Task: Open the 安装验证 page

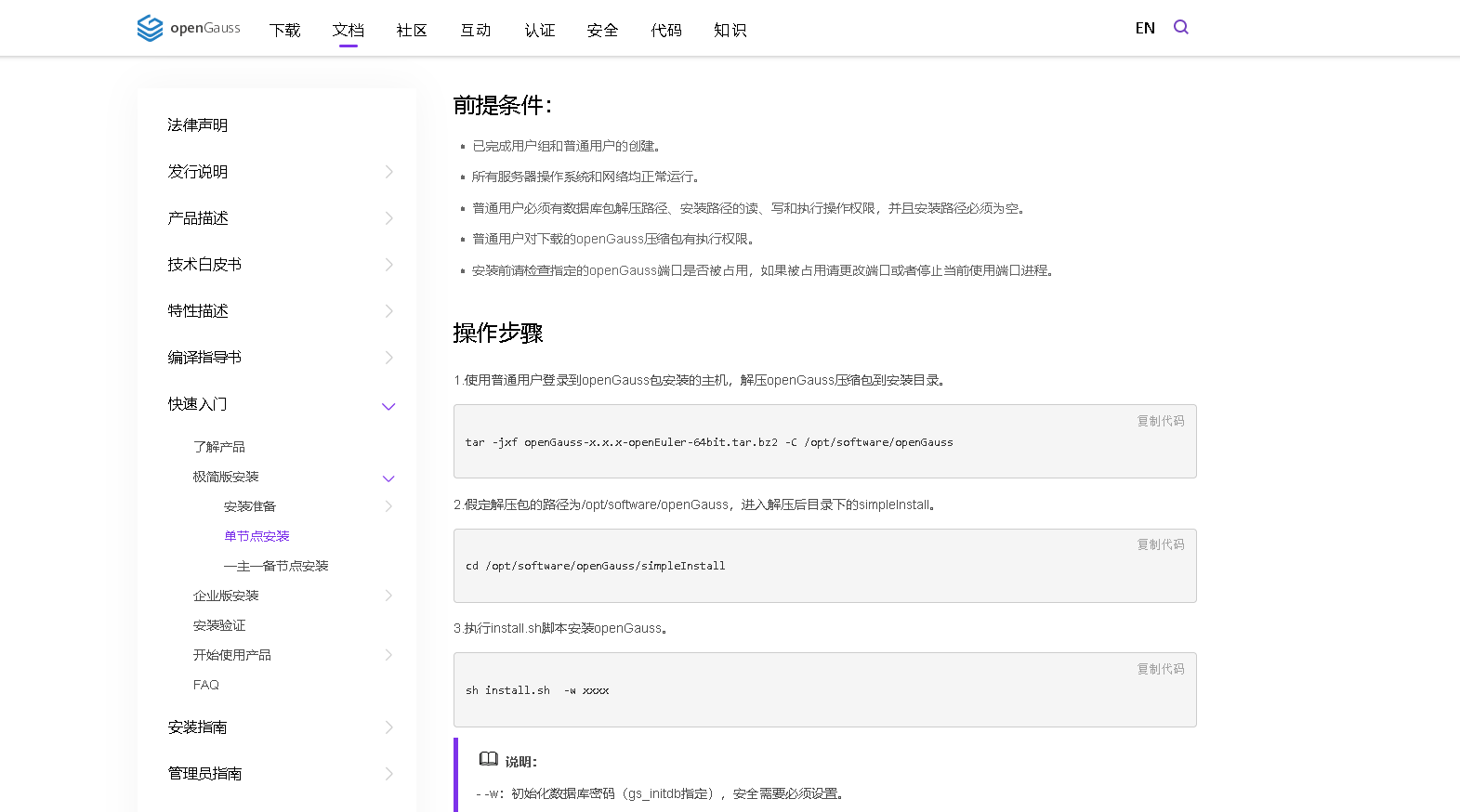Action: click(x=219, y=625)
